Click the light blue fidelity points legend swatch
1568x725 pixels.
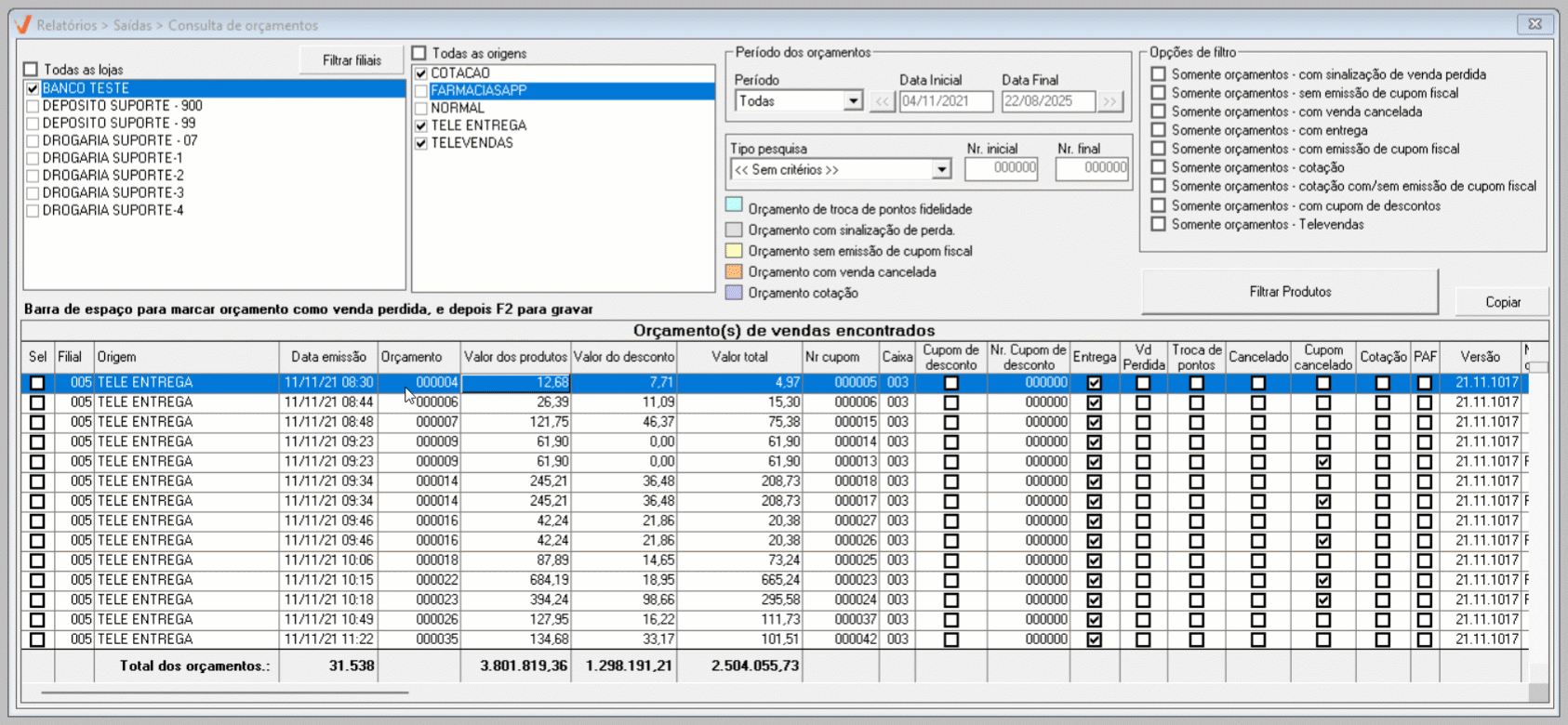[x=734, y=205]
